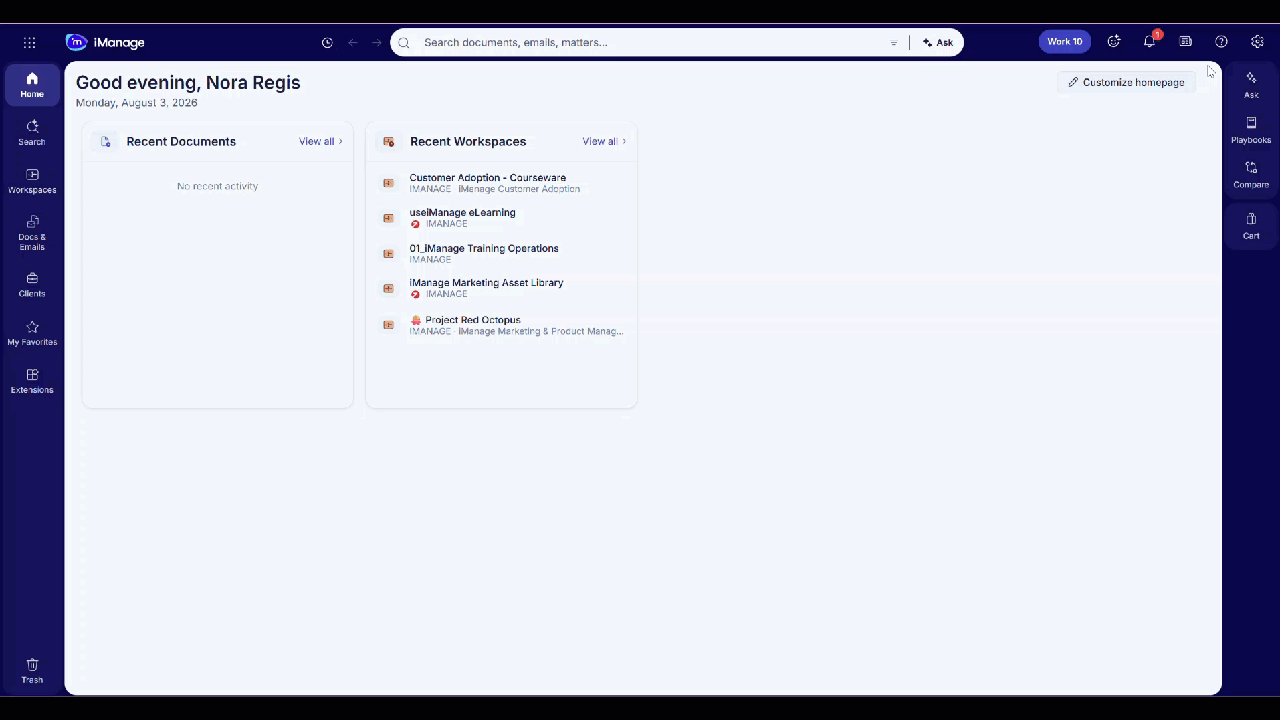Click the Recent Workspaces title
This screenshot has width=1280, height=720.
point(468,141)
